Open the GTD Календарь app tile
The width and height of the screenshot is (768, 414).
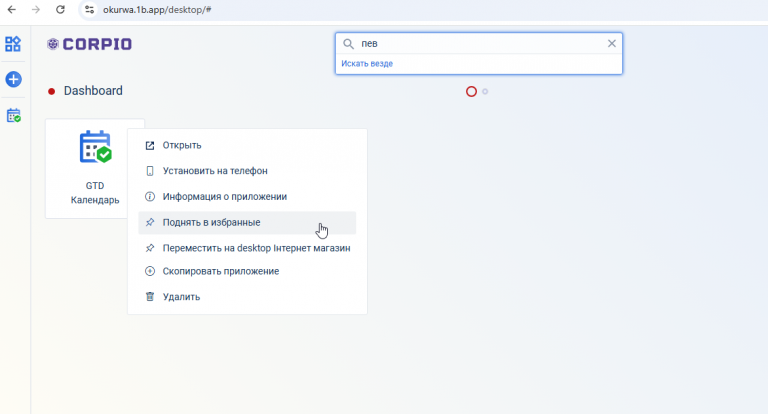pos(95,169)
